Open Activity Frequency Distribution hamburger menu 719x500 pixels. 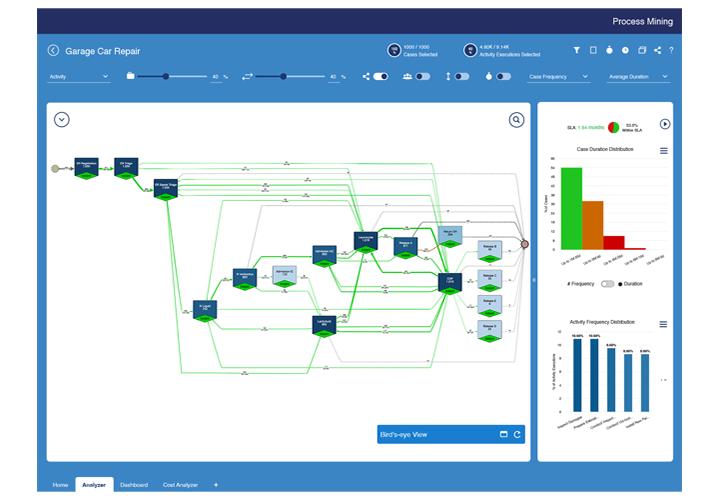point(663,324)
